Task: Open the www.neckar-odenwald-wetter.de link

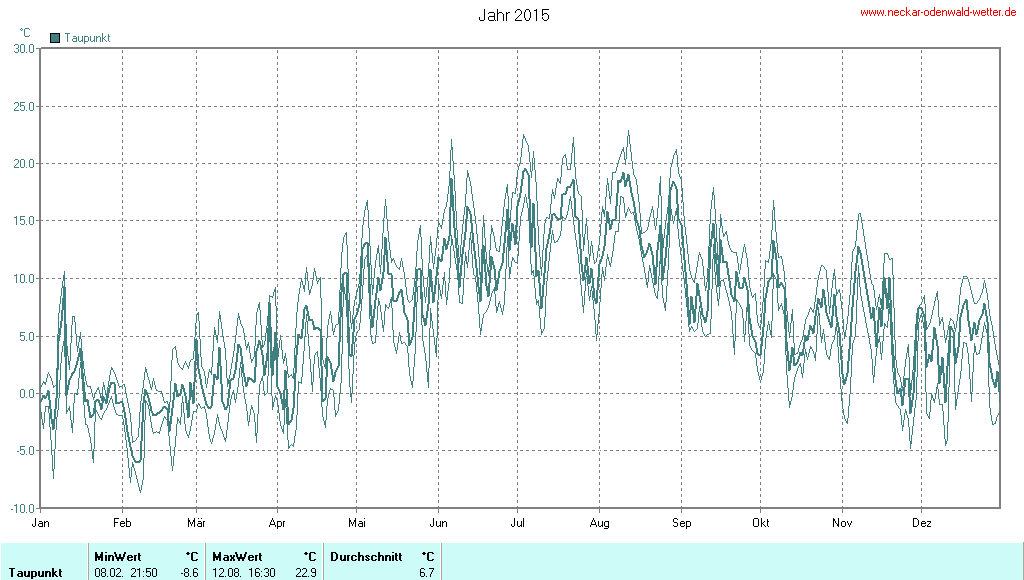Action: pos(939,12)
